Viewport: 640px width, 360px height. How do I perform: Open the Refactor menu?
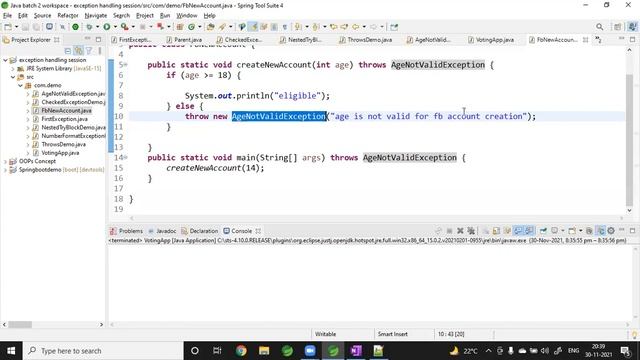click(x=68, y=16)
